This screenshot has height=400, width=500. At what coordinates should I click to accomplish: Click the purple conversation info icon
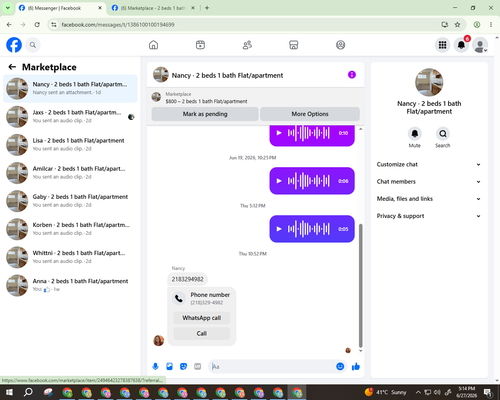[352, 75]
